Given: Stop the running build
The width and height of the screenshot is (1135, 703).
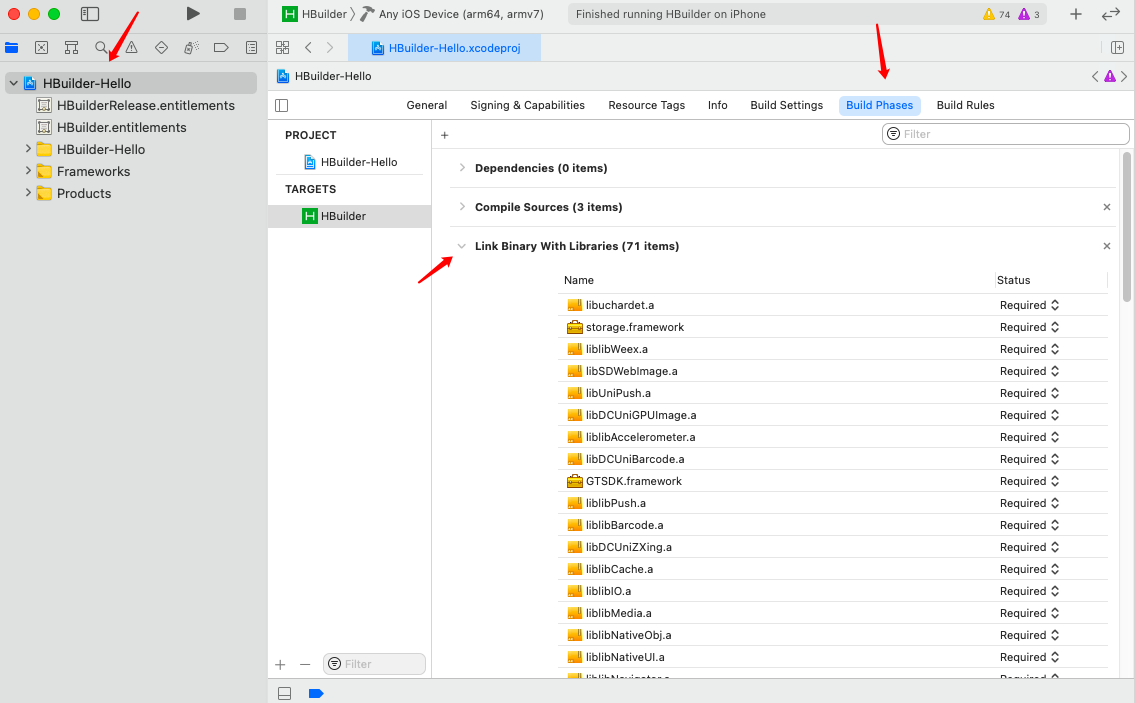Looking at the screenshot, I should click(240, 14).
